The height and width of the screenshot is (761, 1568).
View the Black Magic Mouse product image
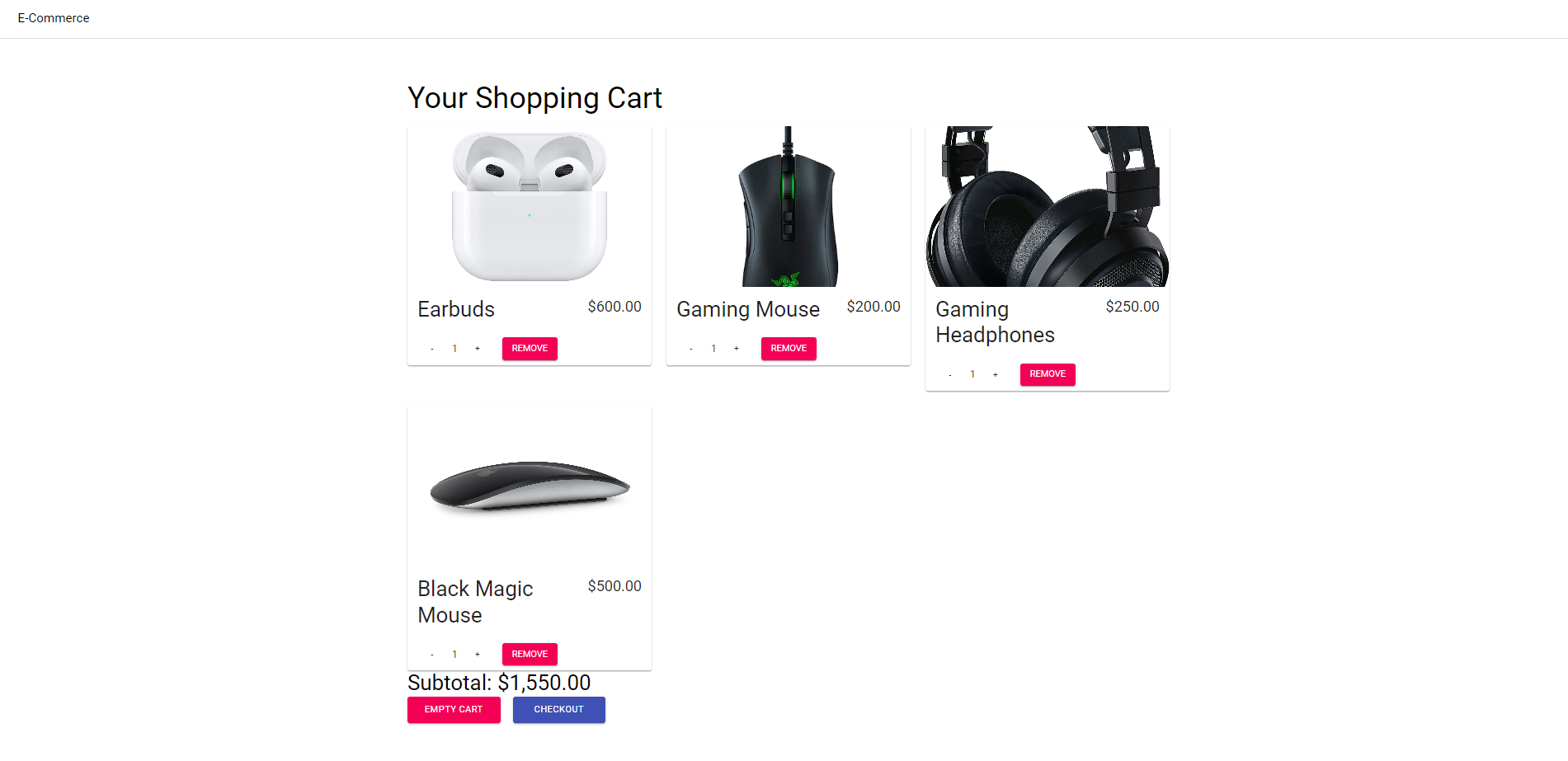click(x=529, y=486)
